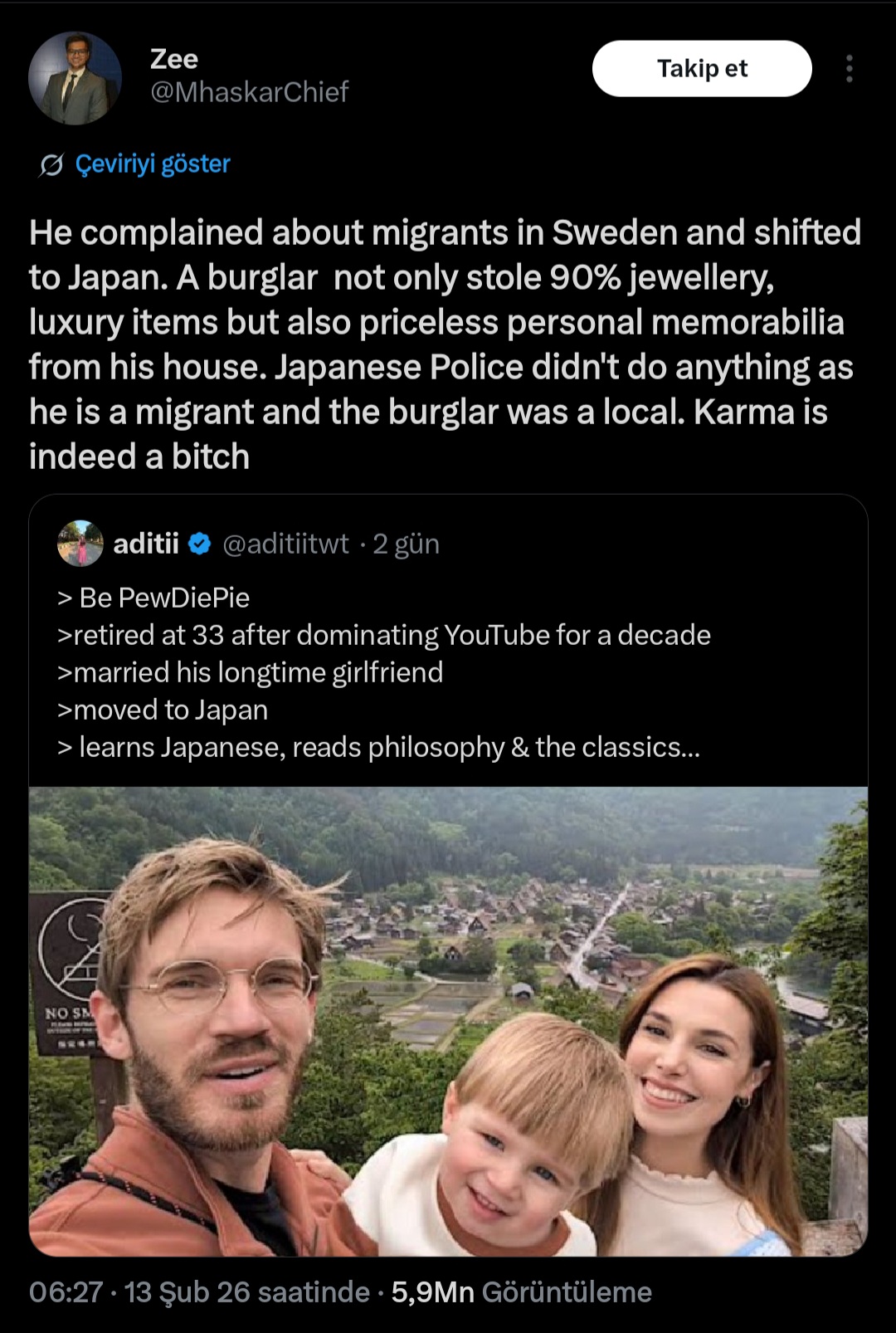896x1333 pixels.
Task: Open the three-dot more options menu
Action: (849, 69)
